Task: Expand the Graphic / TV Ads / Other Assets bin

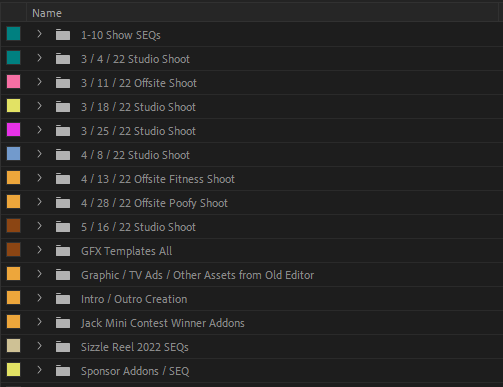Action: 39,274
